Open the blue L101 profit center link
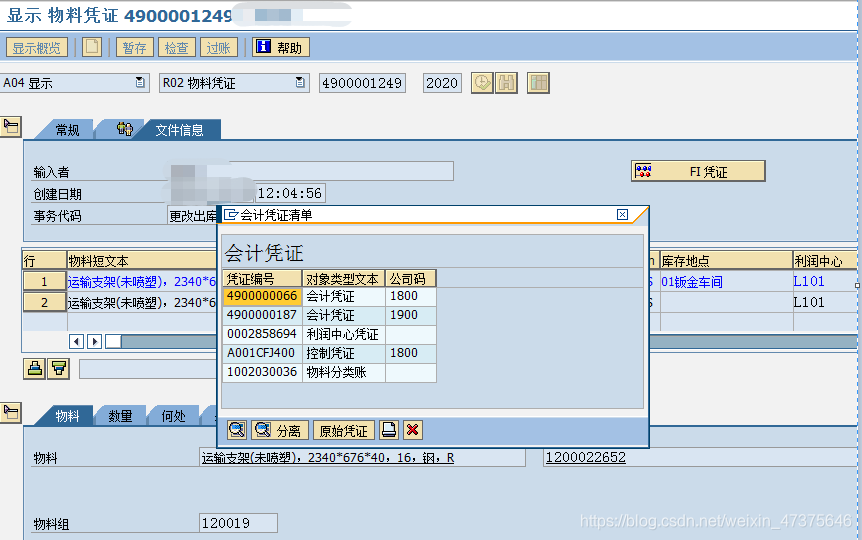This screenshot has width=862, height=540. click(809, 282)
